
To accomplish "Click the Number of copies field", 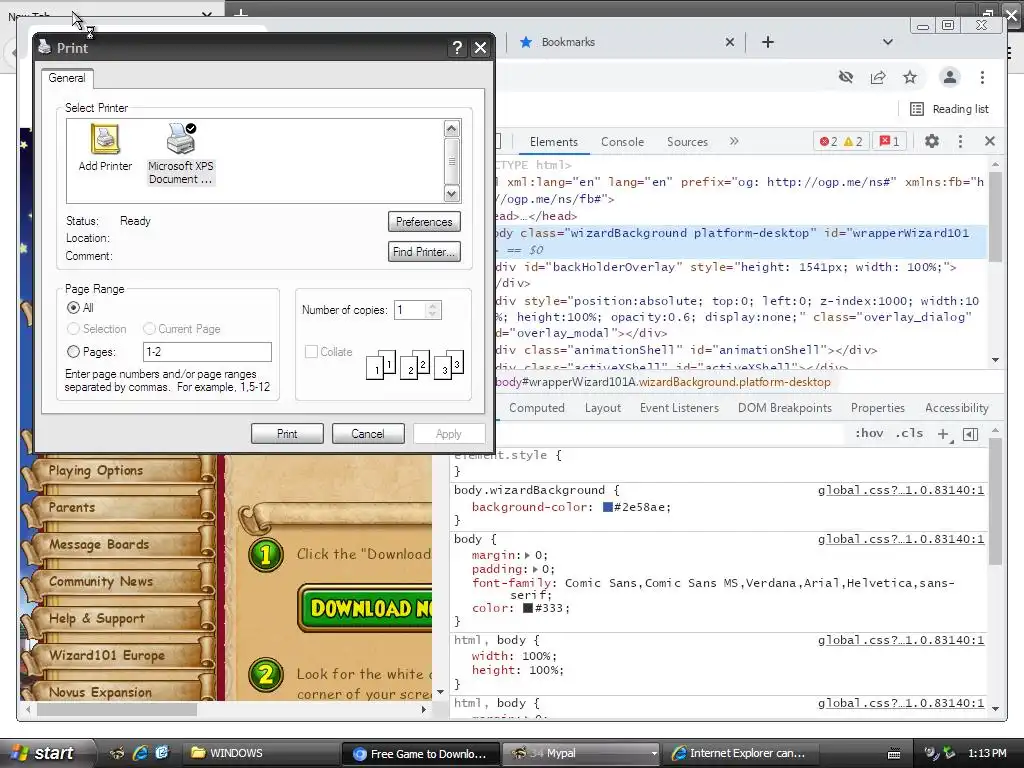I will click(410, 310).
